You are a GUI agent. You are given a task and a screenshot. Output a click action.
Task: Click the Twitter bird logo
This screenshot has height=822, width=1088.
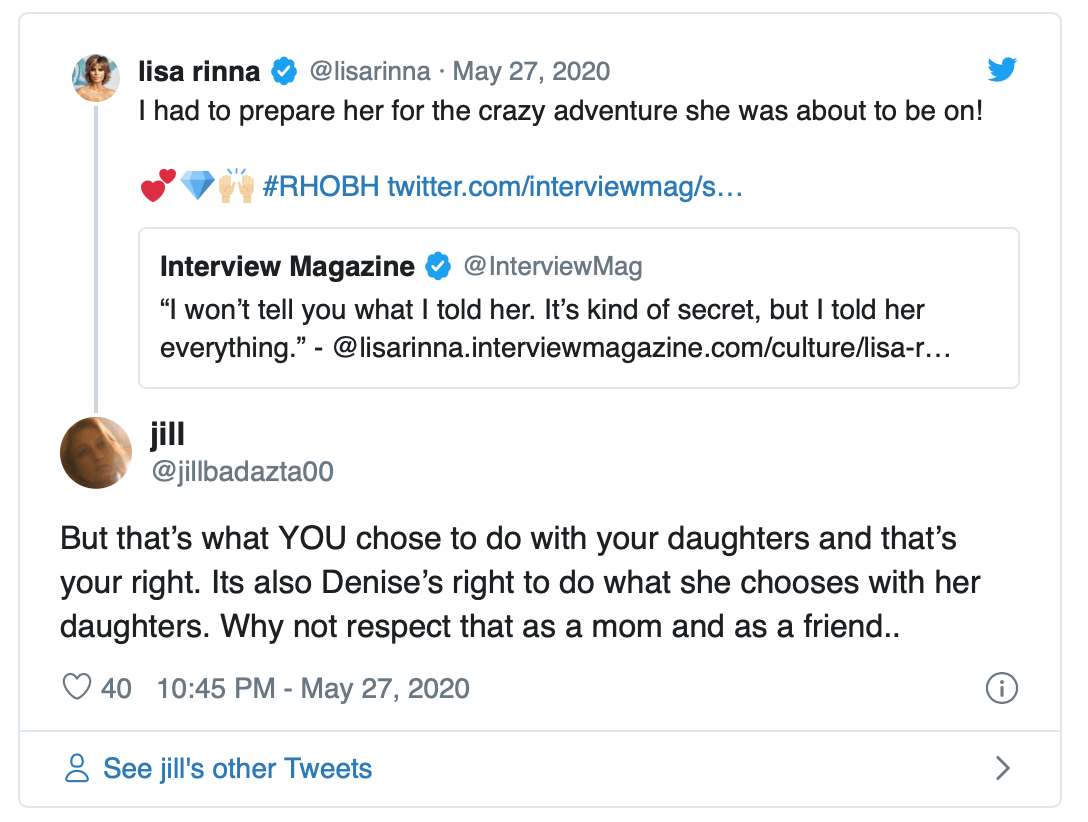tap(1001, 70)
